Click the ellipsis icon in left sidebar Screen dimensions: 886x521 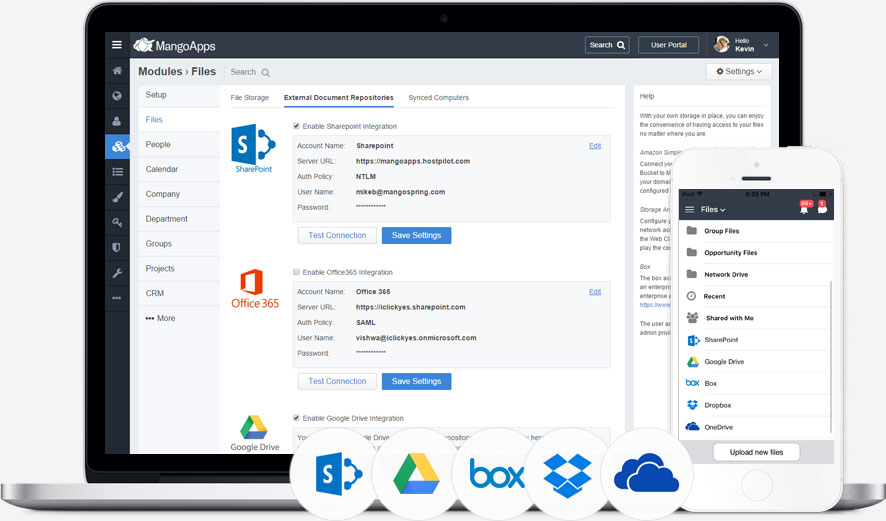117,298
